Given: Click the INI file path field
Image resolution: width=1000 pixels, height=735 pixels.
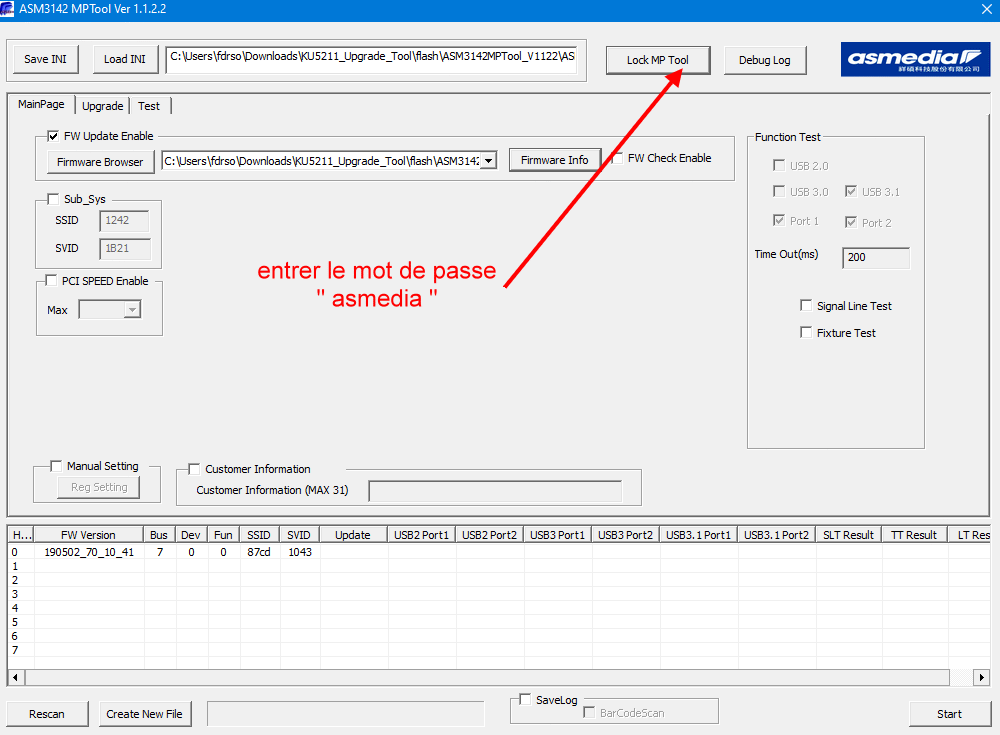Looking at the screenshot, I should click(x=372, y=59).
